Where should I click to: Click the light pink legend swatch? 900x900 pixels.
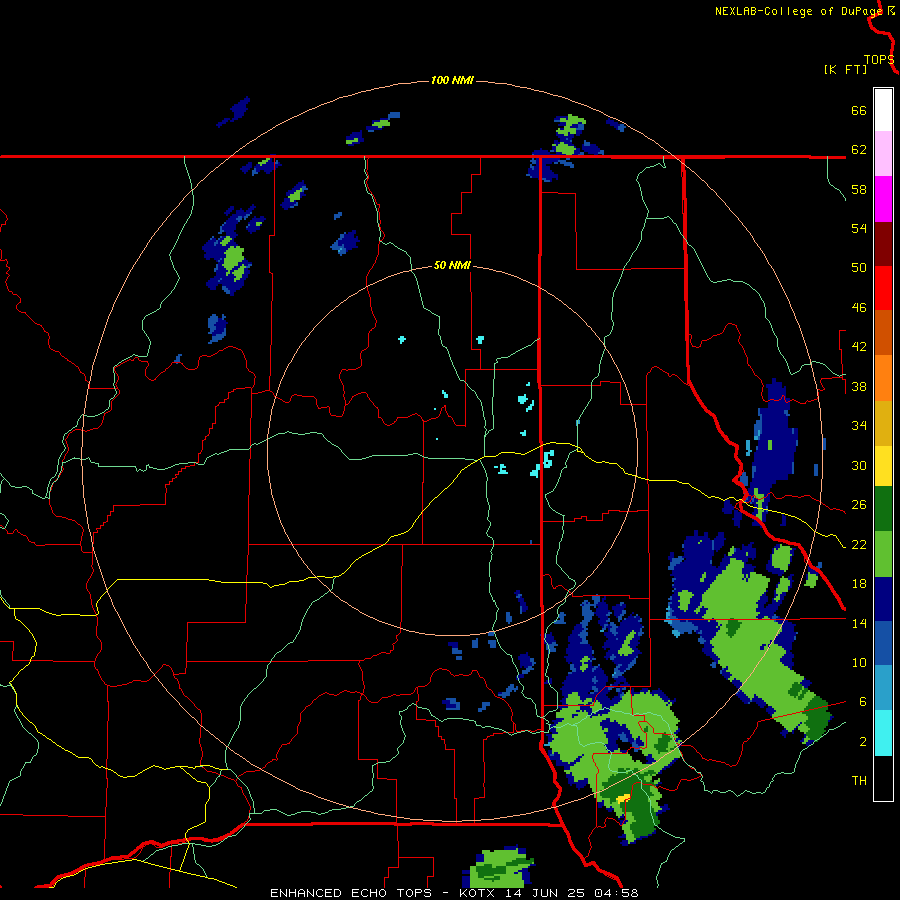[x=883, y=154]
